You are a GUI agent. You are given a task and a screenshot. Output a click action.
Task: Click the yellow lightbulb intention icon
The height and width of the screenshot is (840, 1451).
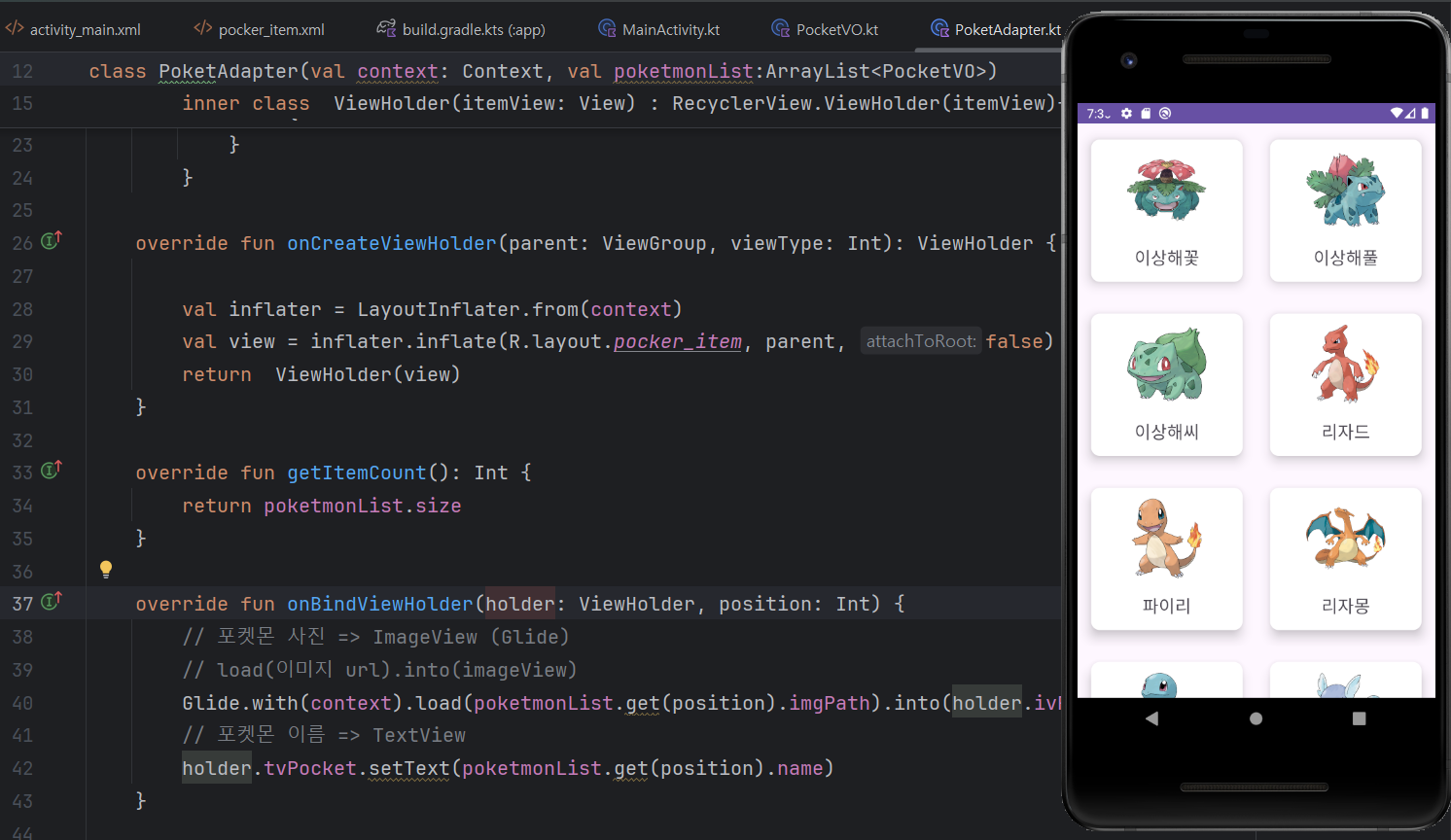pos(106,570)
